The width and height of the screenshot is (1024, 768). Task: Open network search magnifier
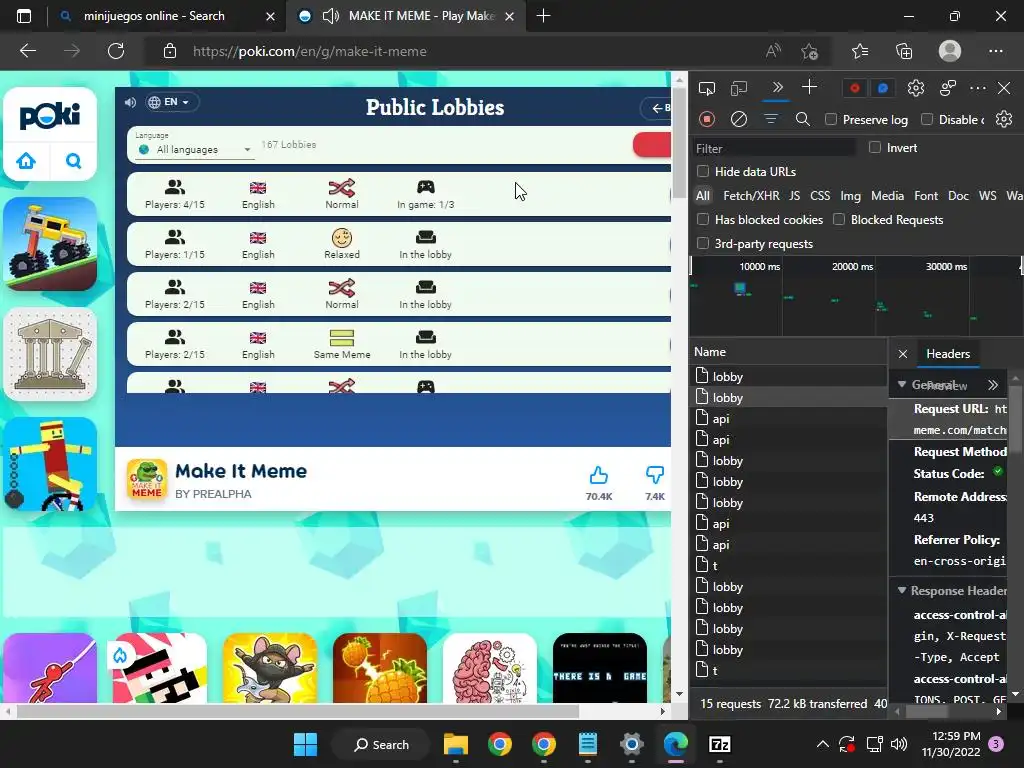803,119
